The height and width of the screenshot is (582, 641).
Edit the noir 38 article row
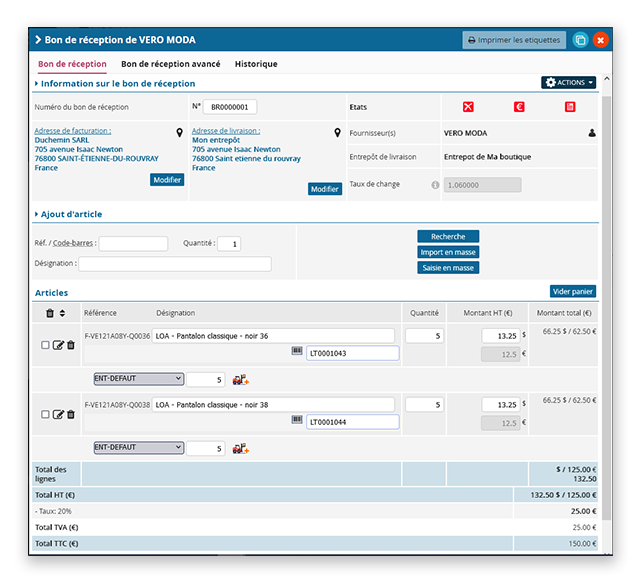coord(58,414)
